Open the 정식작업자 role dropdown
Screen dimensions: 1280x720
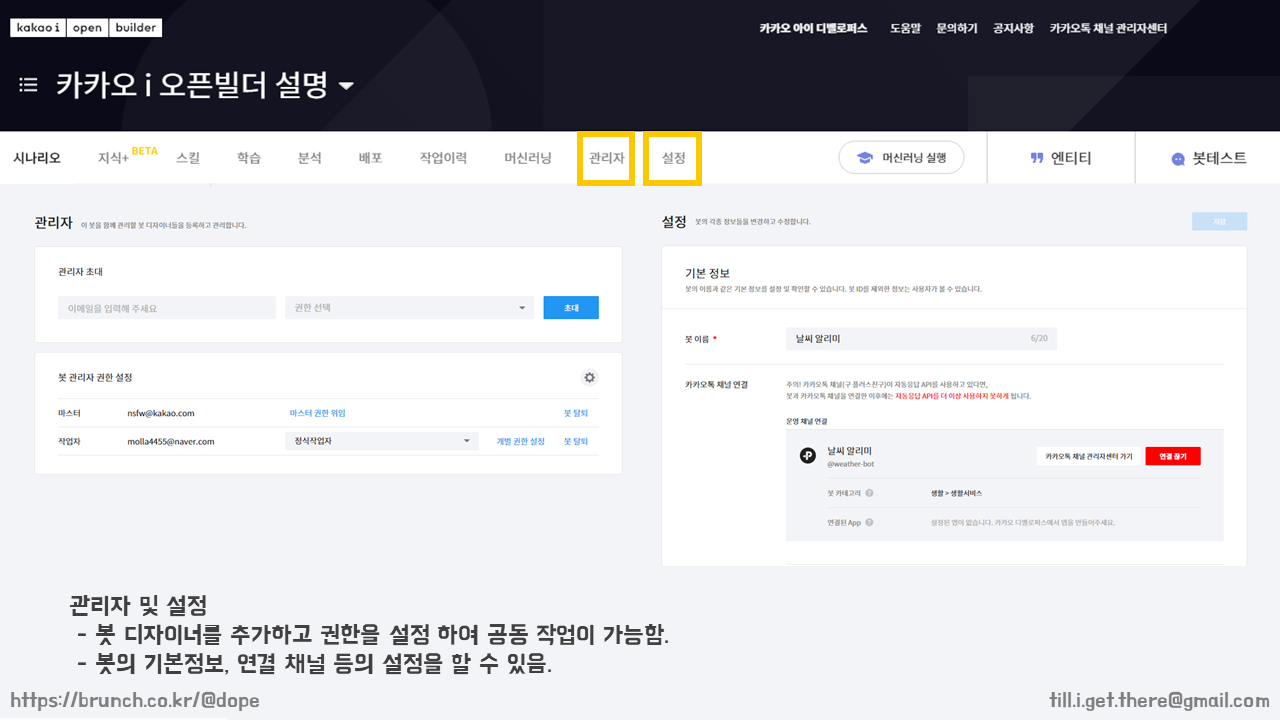[x=382, y=441]
